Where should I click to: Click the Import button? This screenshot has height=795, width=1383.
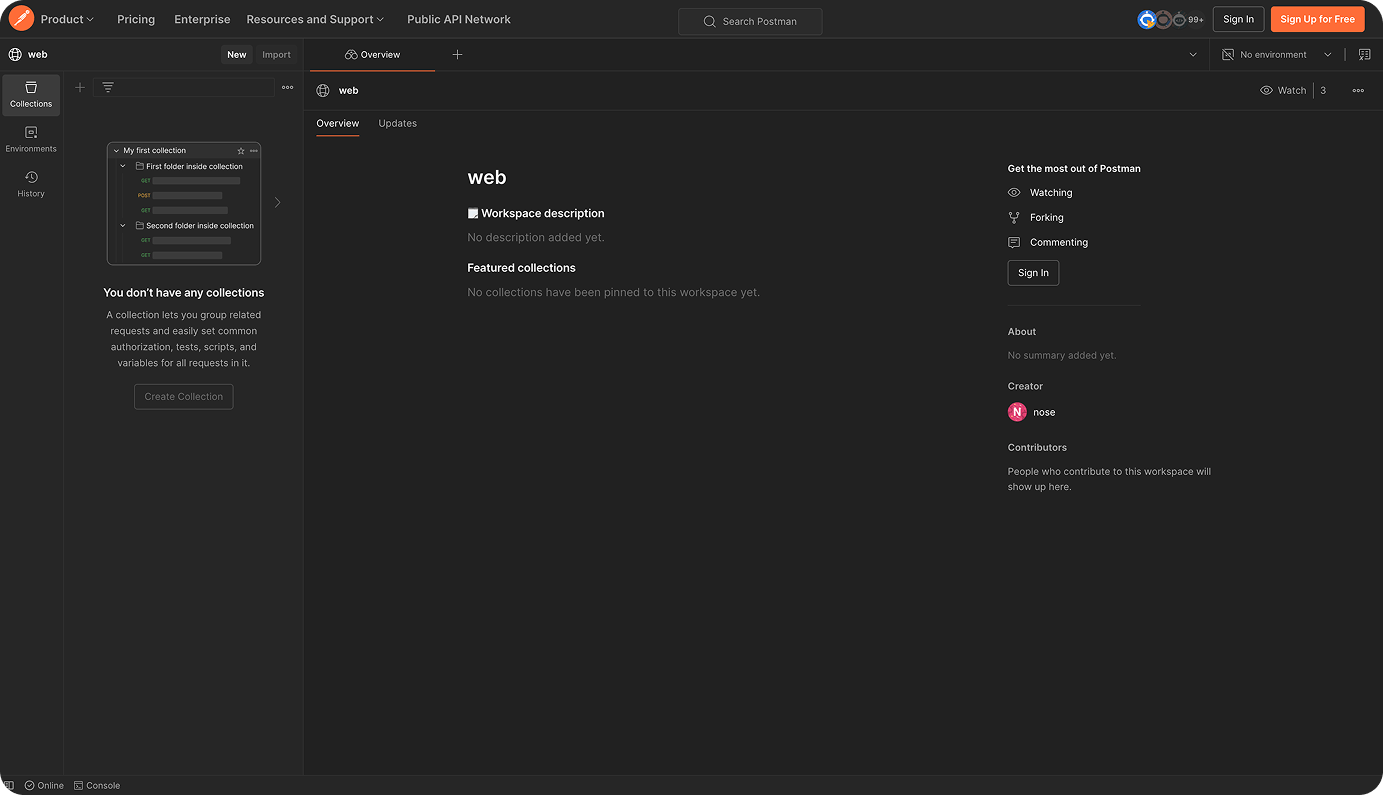click(x=276, y=55)
